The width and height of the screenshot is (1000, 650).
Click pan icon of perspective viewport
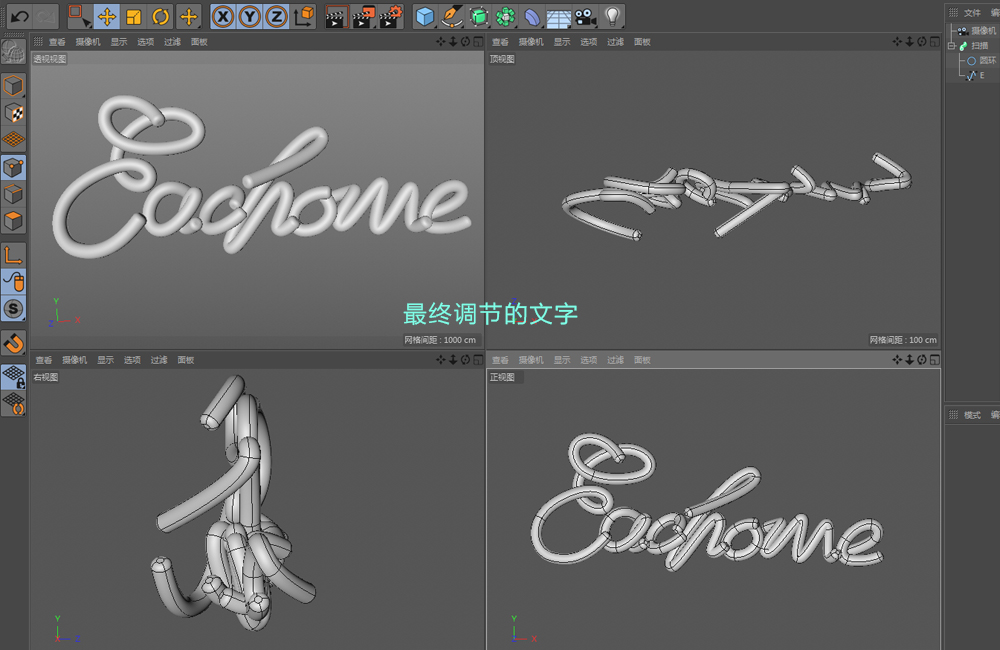pos(441,41)
